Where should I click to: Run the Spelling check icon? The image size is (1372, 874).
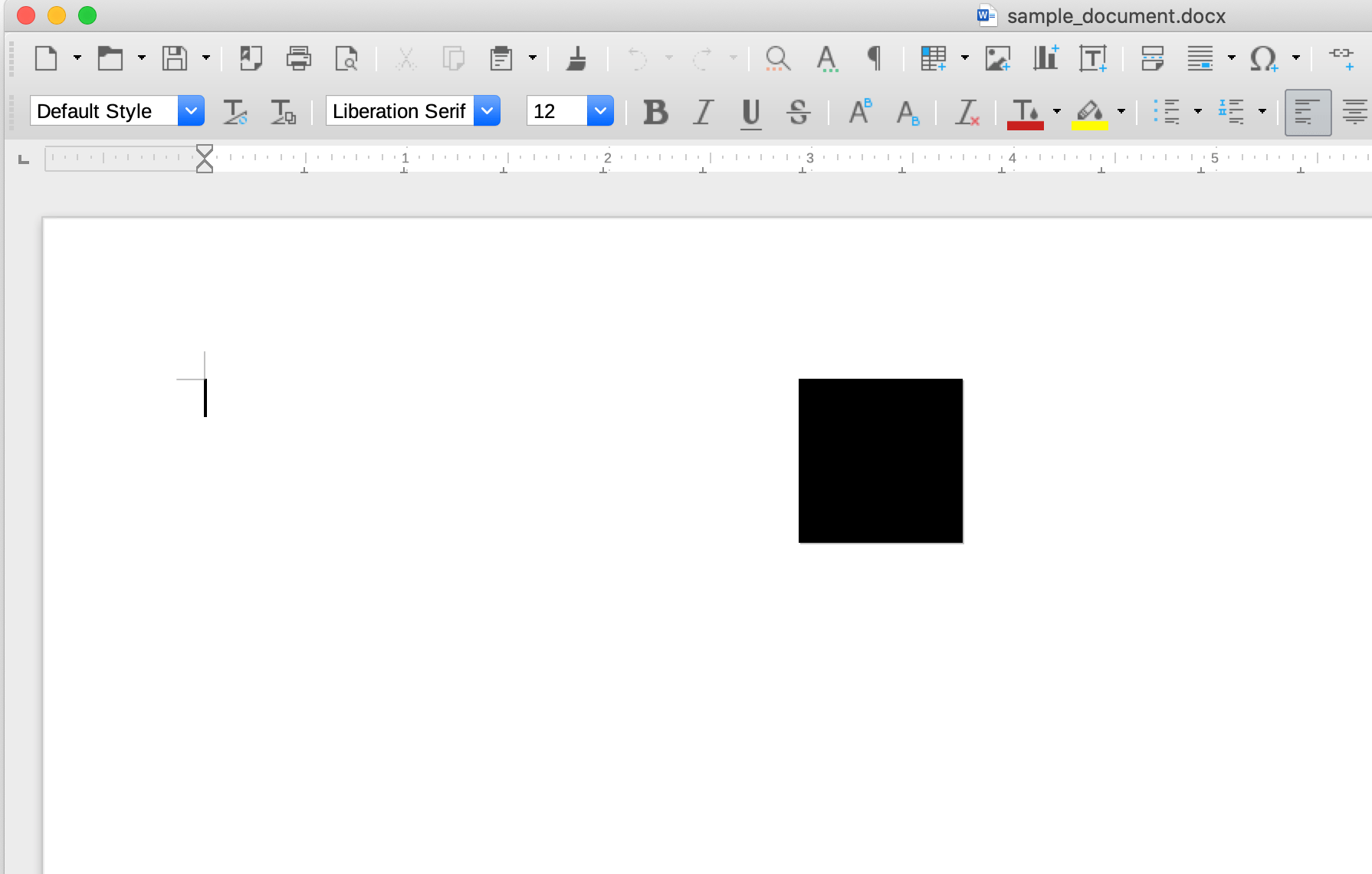(826, 58)
